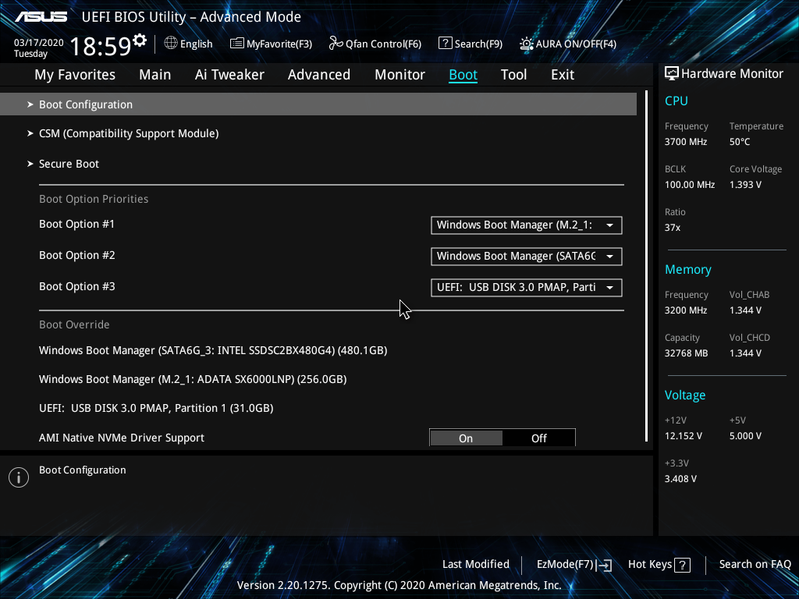Boot override to the ADATA SX6000LNP drive
The image size is (799, 599).
193,379
